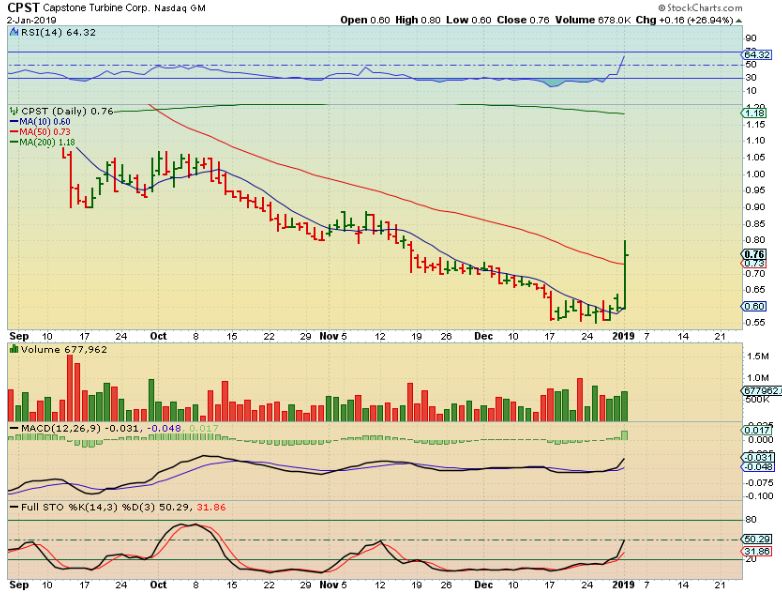Click the MA(50) 0.73 legend entry
This screenshot has height=596, width=782.
click(40, 132)
